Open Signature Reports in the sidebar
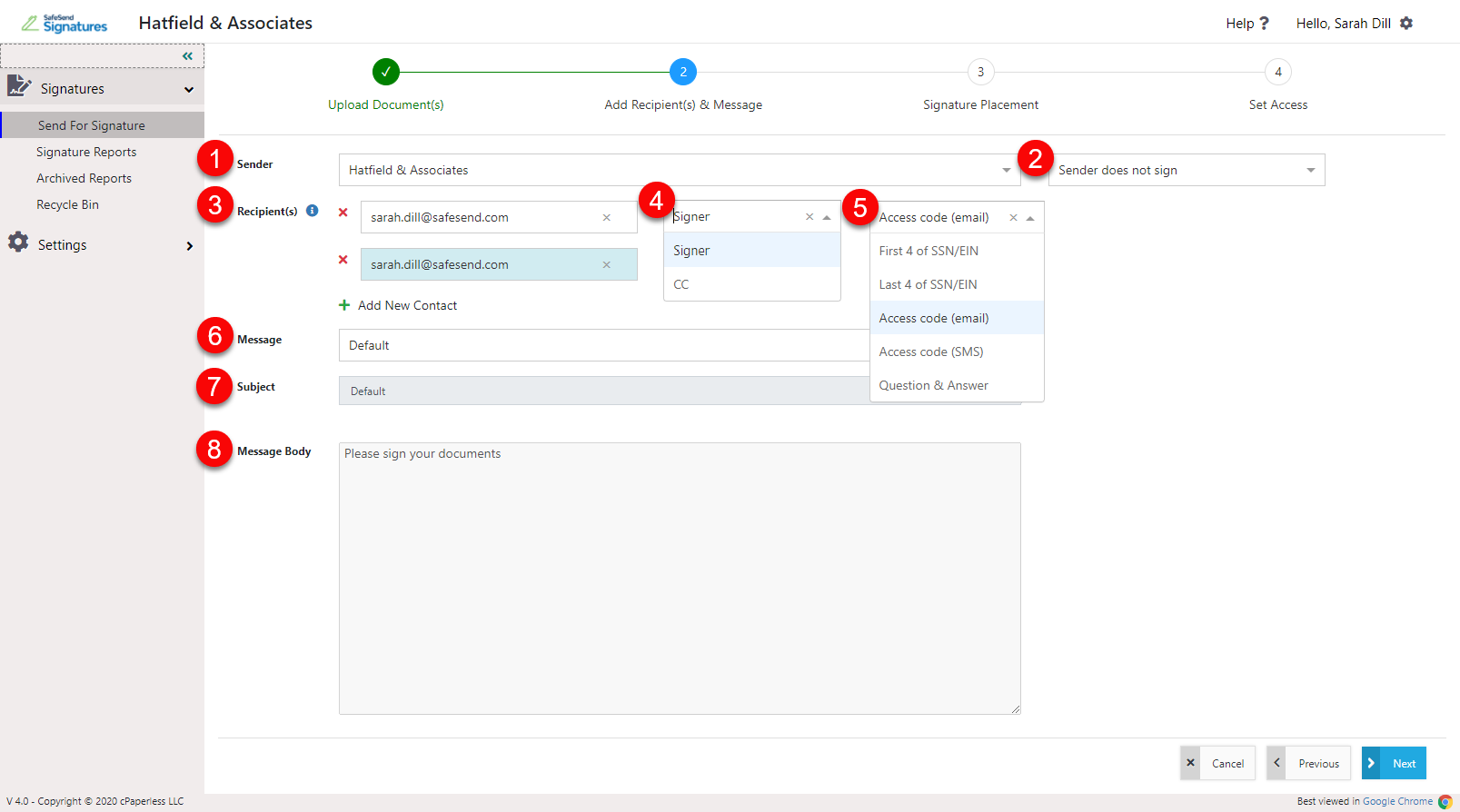Viewport: 1460px width, 812px height. (86, 152)
